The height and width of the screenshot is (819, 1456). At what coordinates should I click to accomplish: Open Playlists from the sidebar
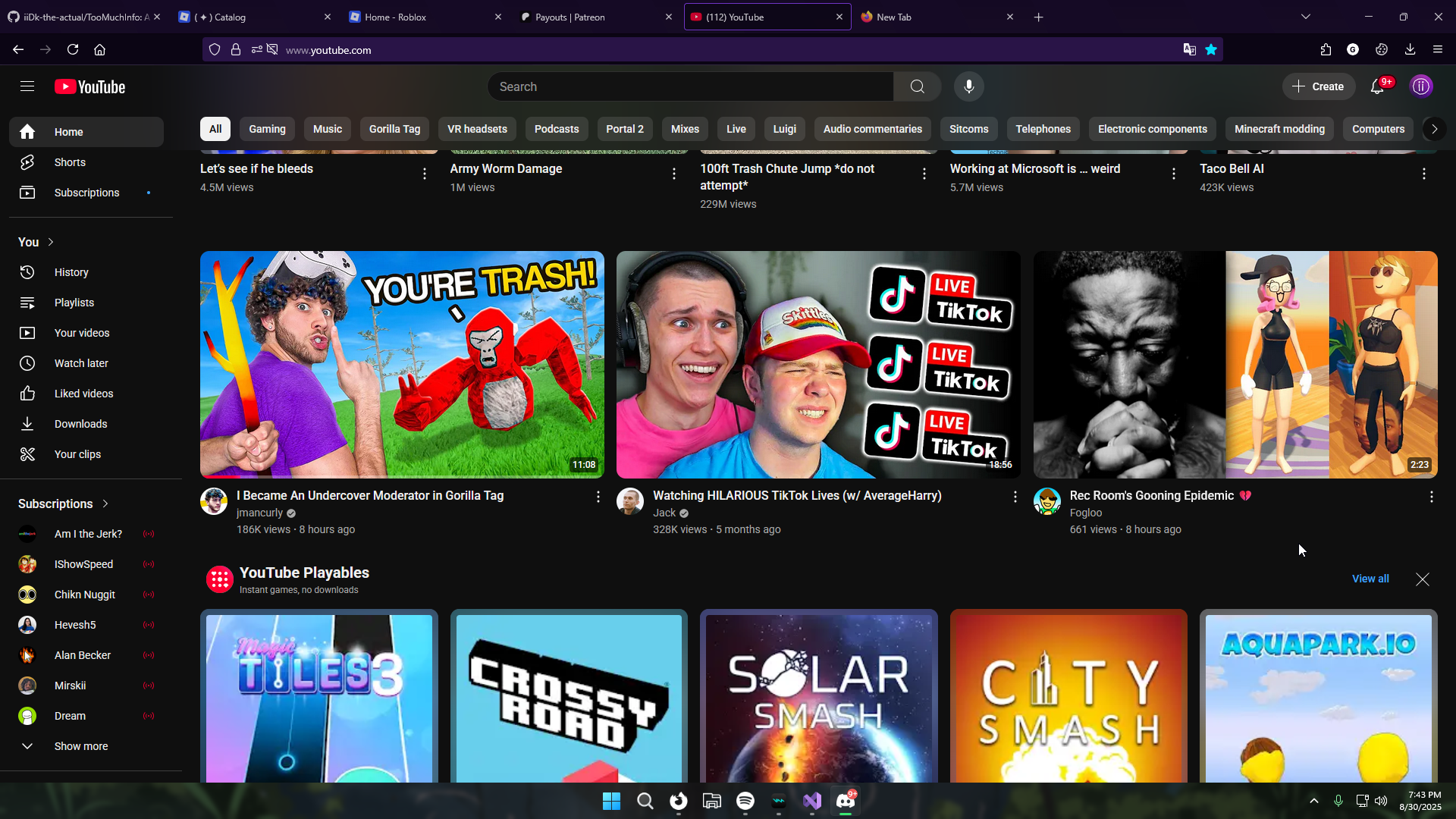(x=86, y=303)
